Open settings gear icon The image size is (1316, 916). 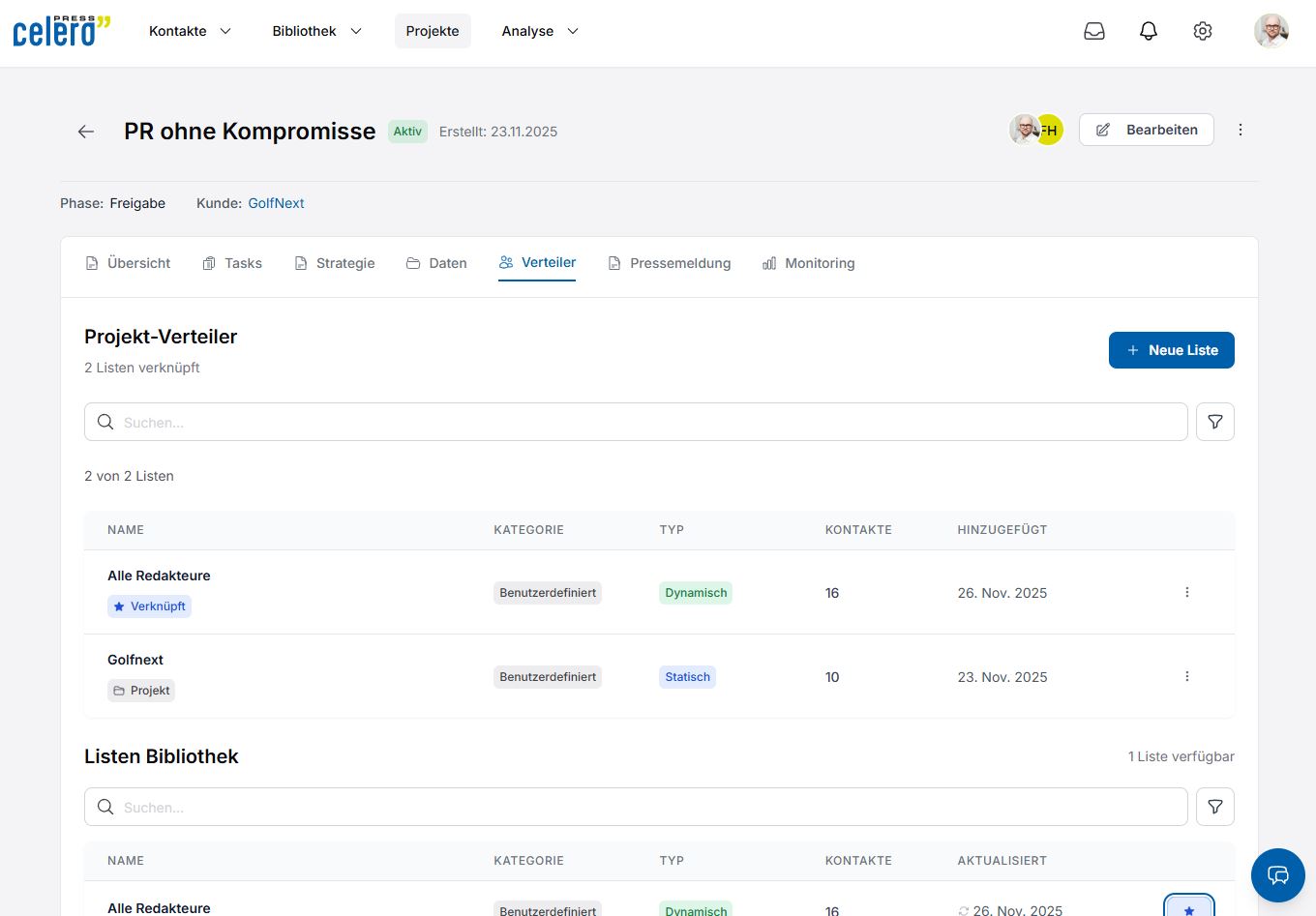[1203, 31]
